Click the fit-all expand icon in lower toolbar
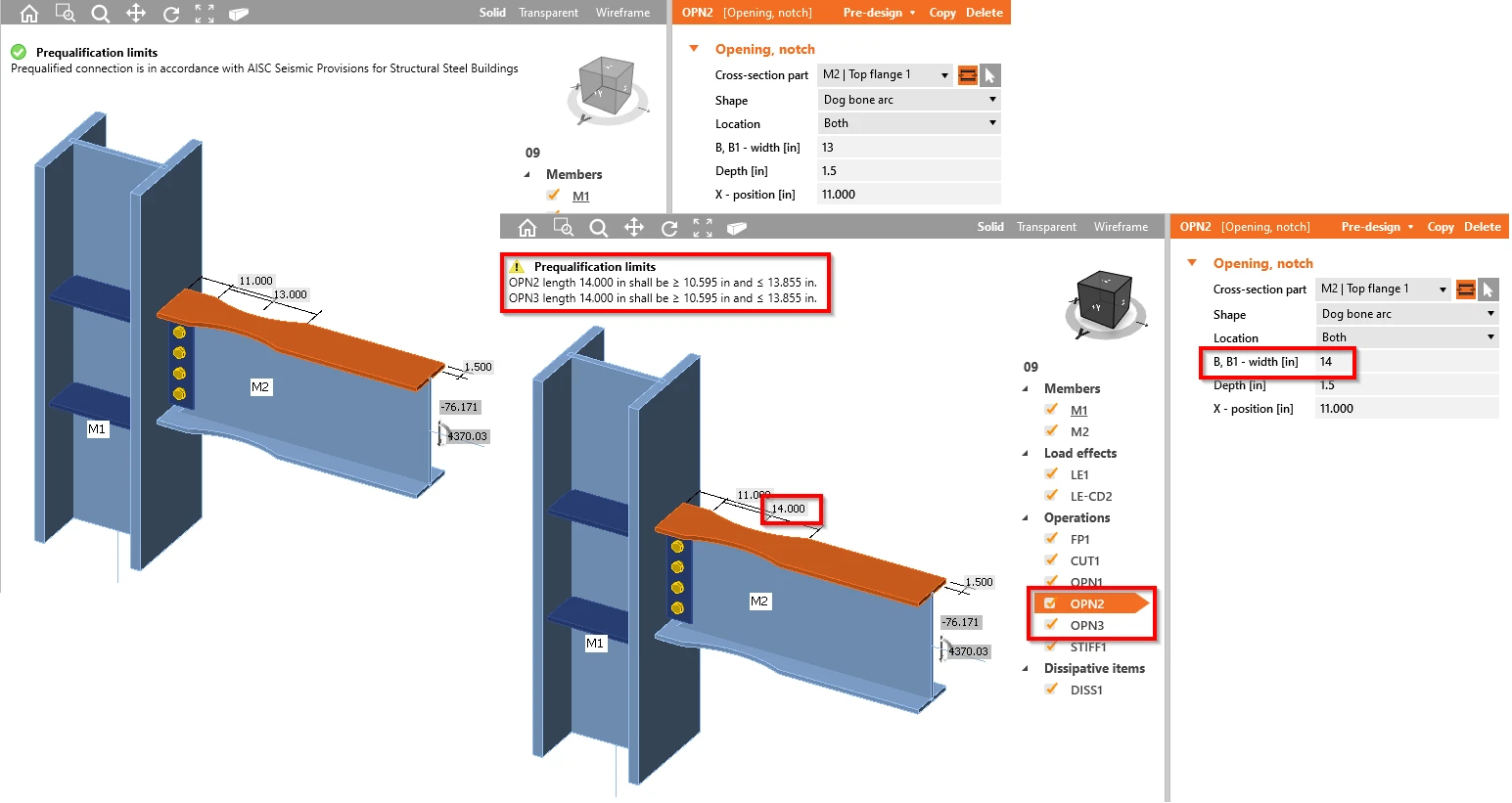The image size is (1512, 803). (703, 227)
